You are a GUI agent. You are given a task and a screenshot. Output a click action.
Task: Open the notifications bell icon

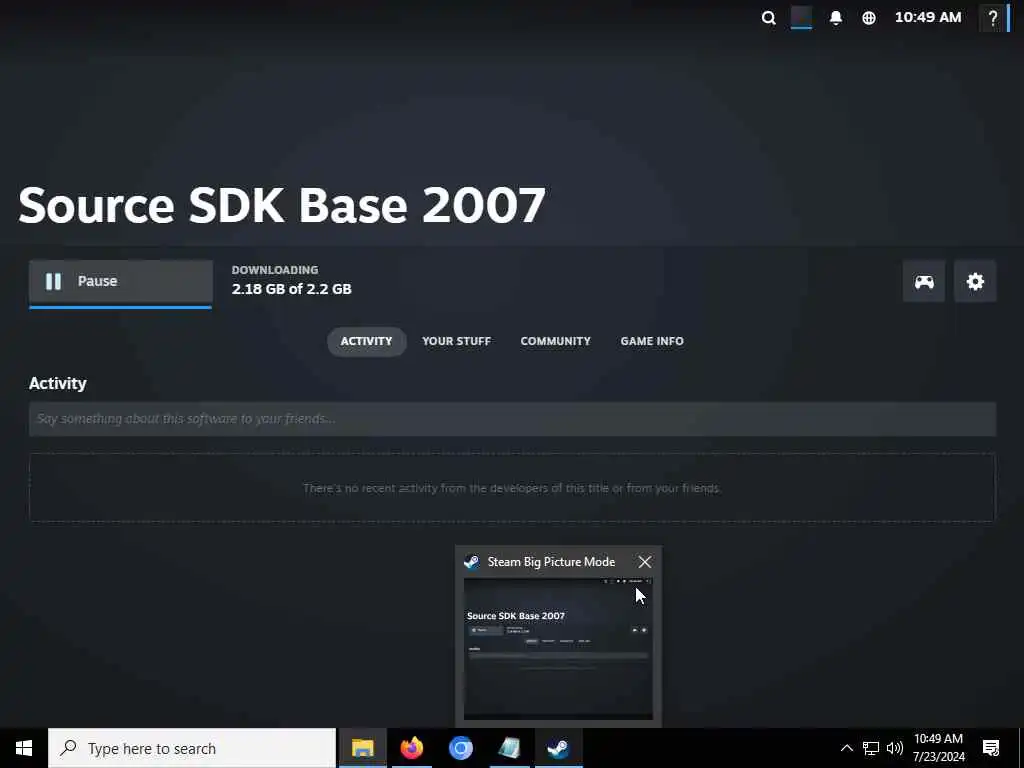click(x=835, y=18)
